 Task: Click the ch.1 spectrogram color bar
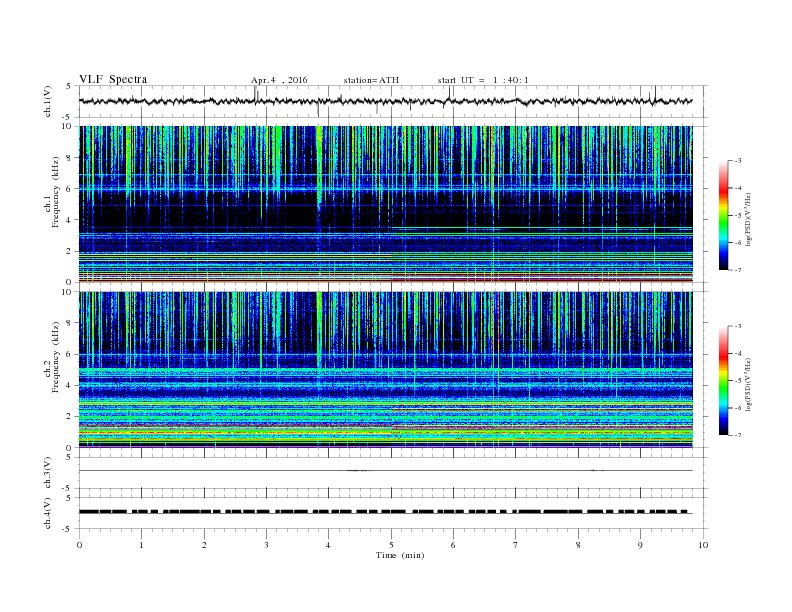tap(724, 216)
